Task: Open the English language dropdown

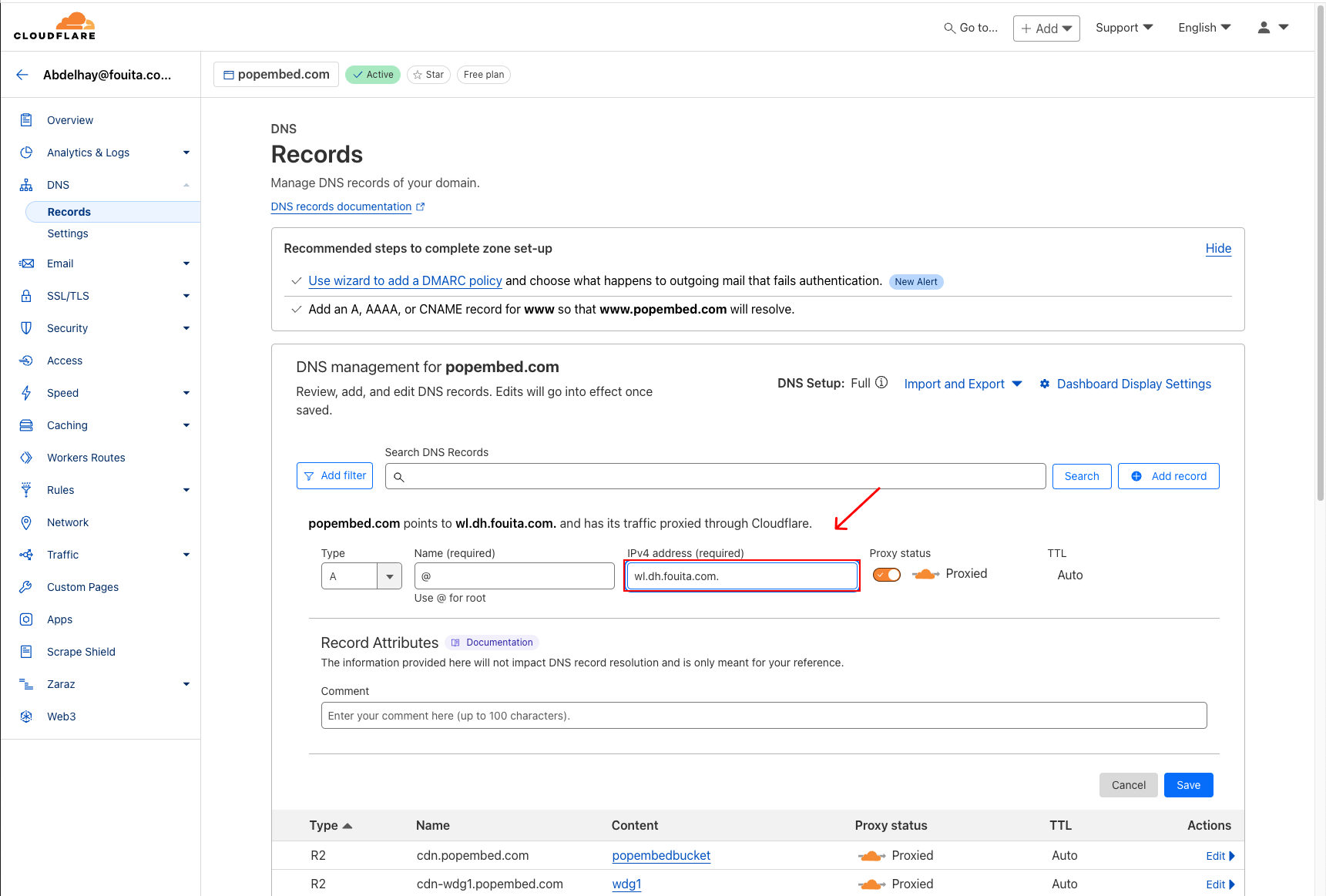Action: (x=1204, y=28)
